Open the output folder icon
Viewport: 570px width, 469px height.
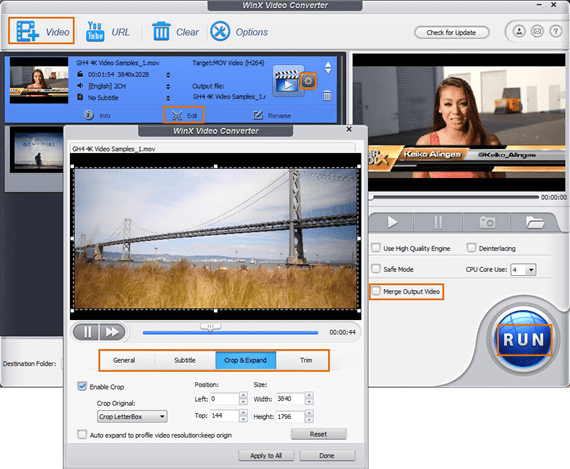(x=534, y=222)
